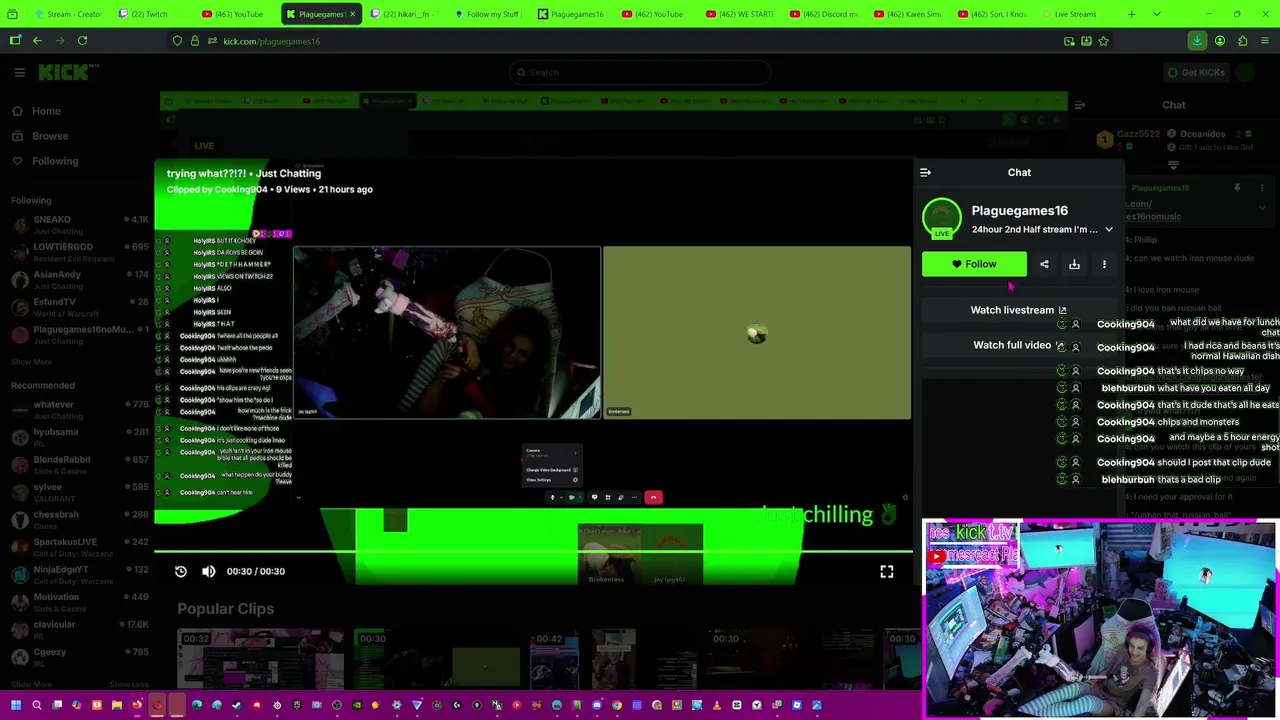
Task: Follow the Plaguegames16 channel
Action: pyautogui.click(x=974, y=264)
